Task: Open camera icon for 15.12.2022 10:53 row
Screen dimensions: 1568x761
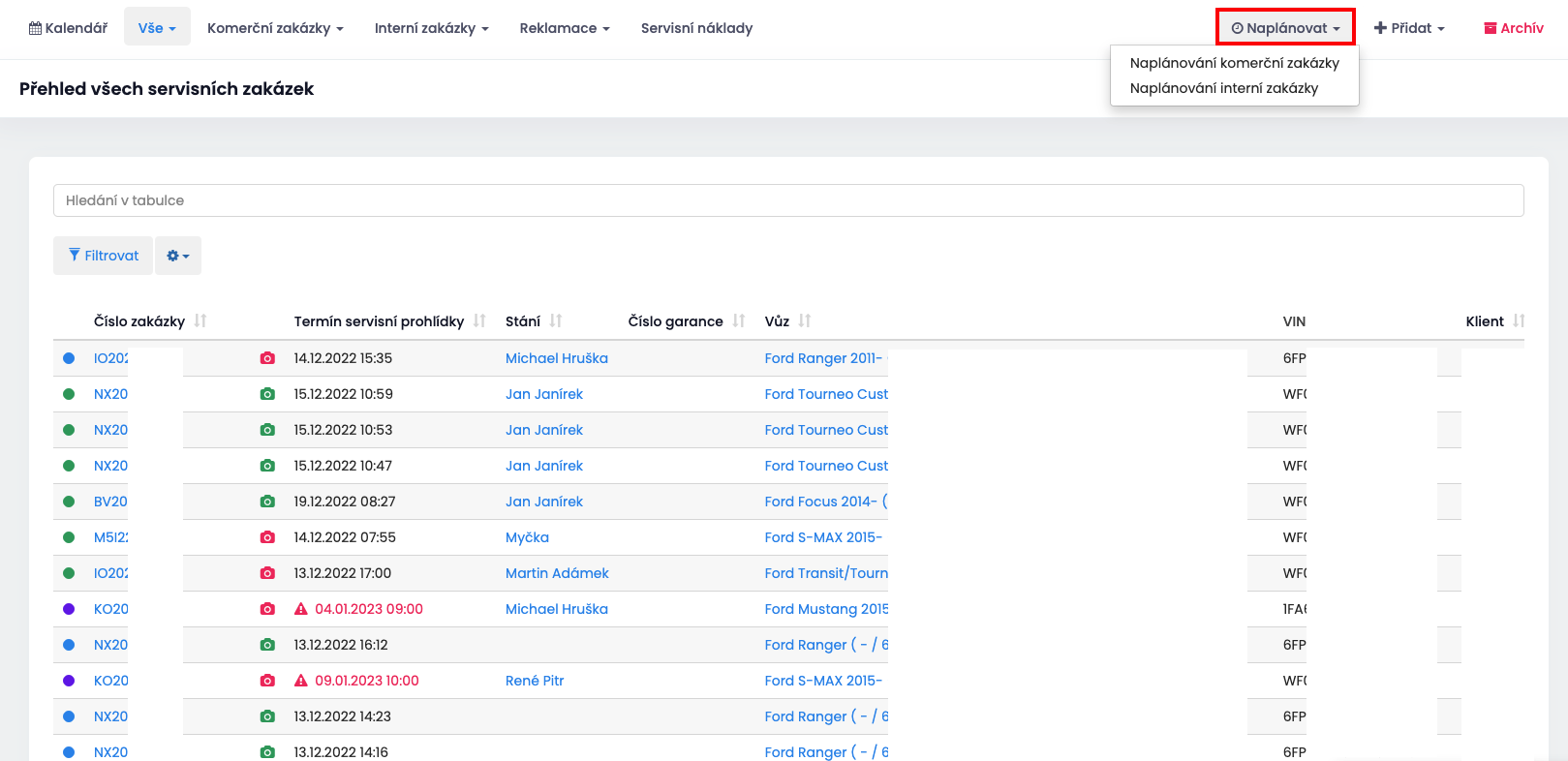Action: coord(267,430)
